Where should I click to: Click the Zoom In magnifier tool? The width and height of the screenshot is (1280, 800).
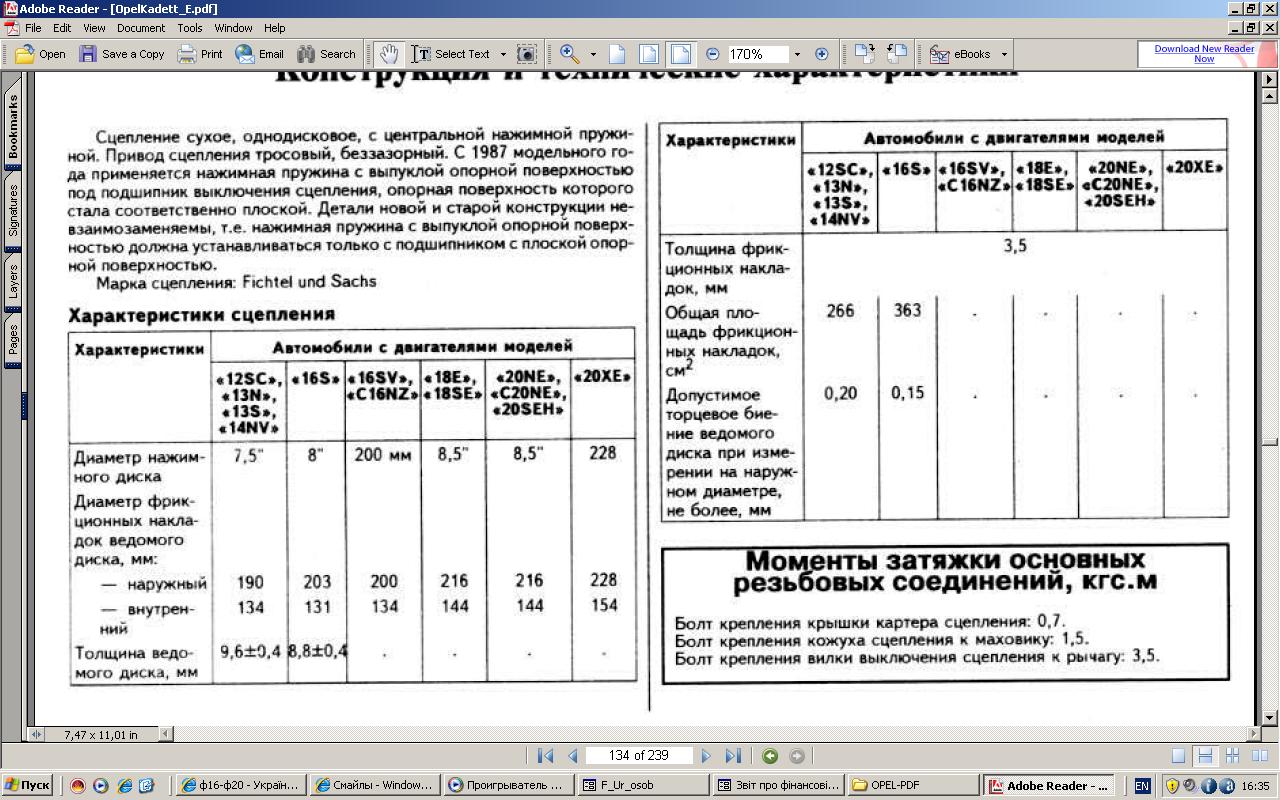[570, 54]
